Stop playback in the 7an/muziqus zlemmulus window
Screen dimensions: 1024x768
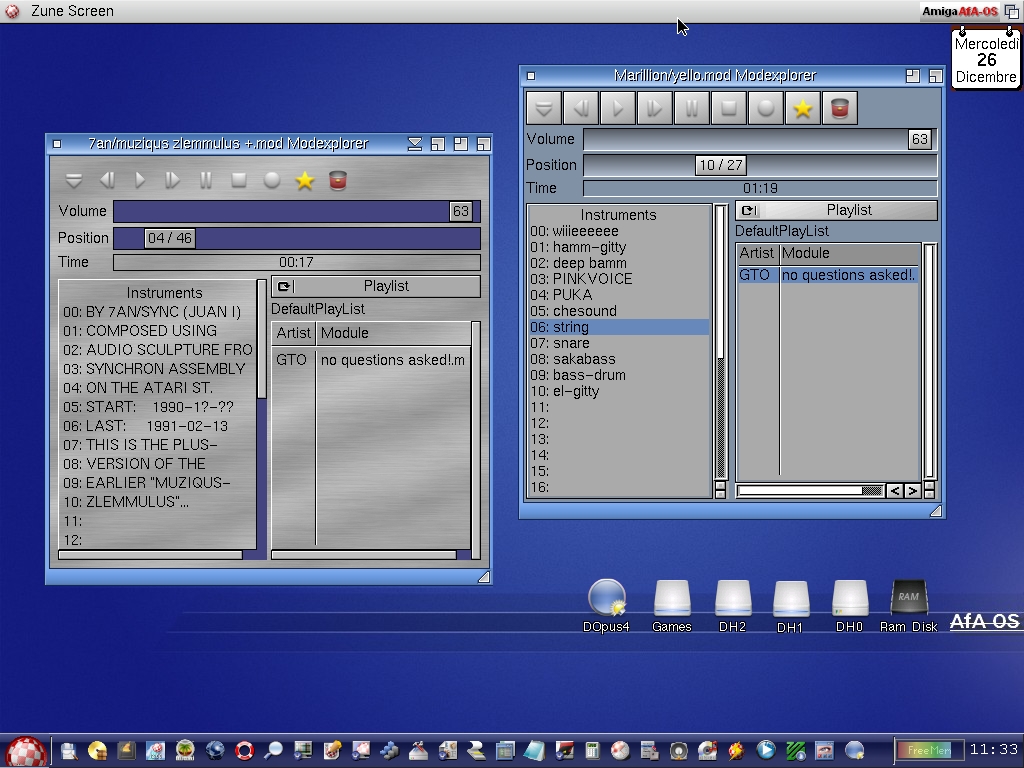[x=239, y=180]
